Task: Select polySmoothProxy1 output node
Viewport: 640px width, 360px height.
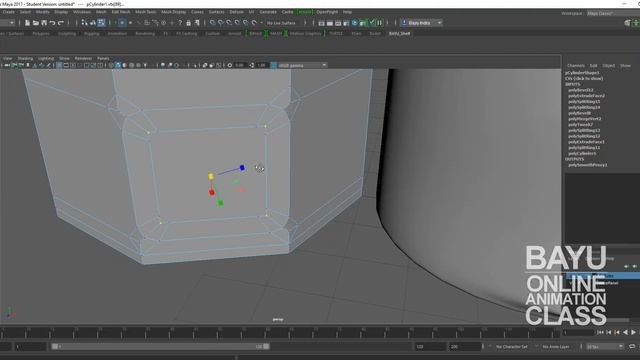Action: 588,165
